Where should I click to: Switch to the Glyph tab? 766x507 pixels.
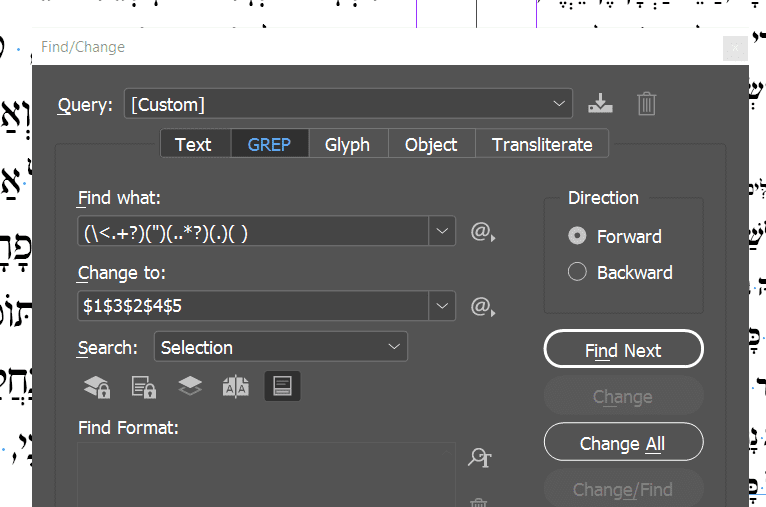pyautogui.click(x=347, y=144)
